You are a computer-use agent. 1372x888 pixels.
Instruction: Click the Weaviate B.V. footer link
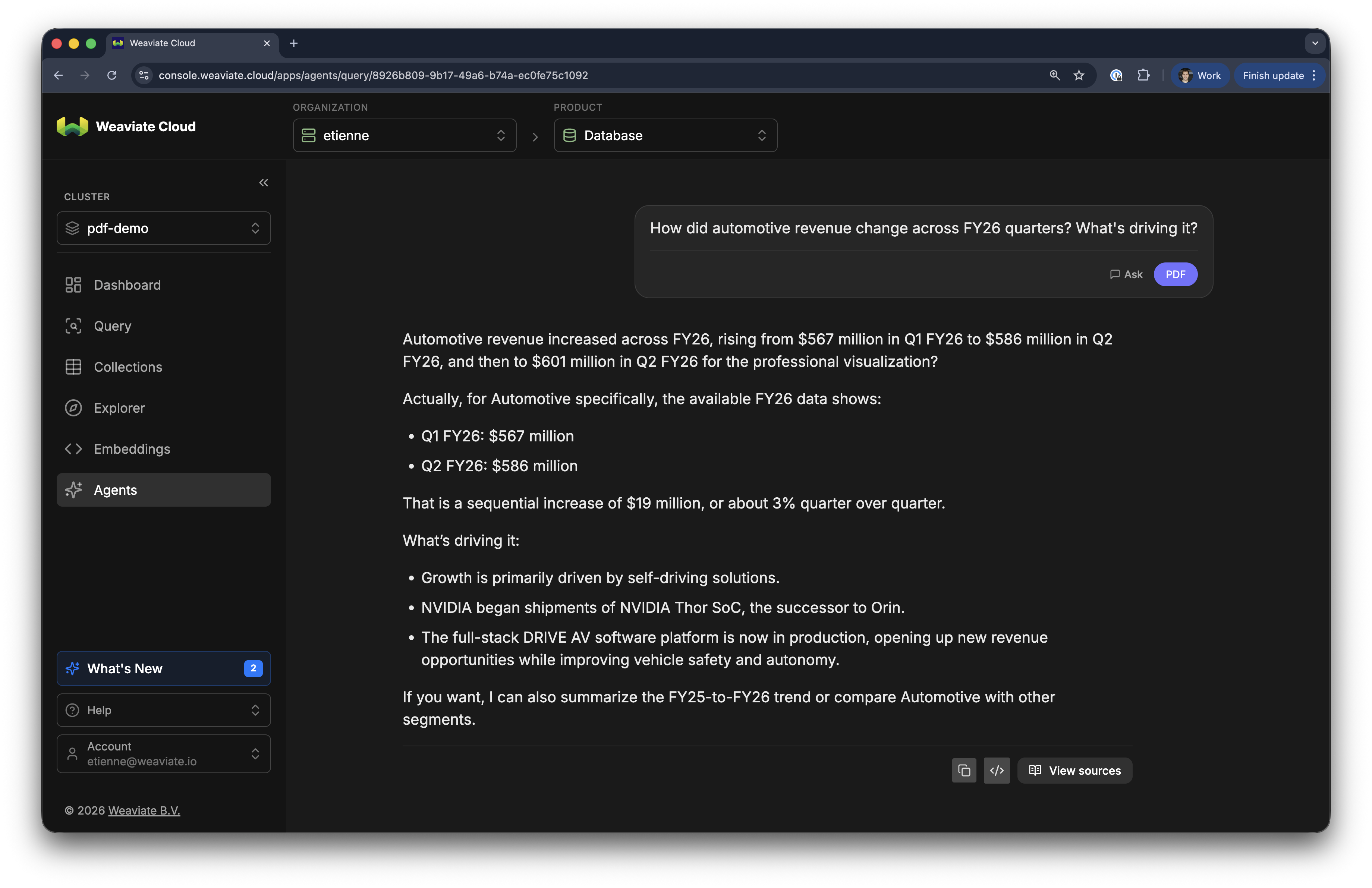pos(144,810)
